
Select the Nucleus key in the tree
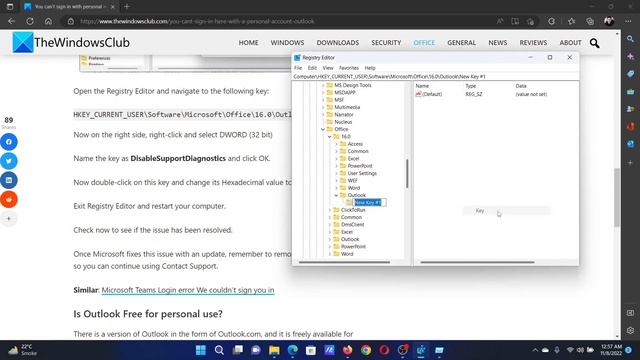(x=343, y=122)
